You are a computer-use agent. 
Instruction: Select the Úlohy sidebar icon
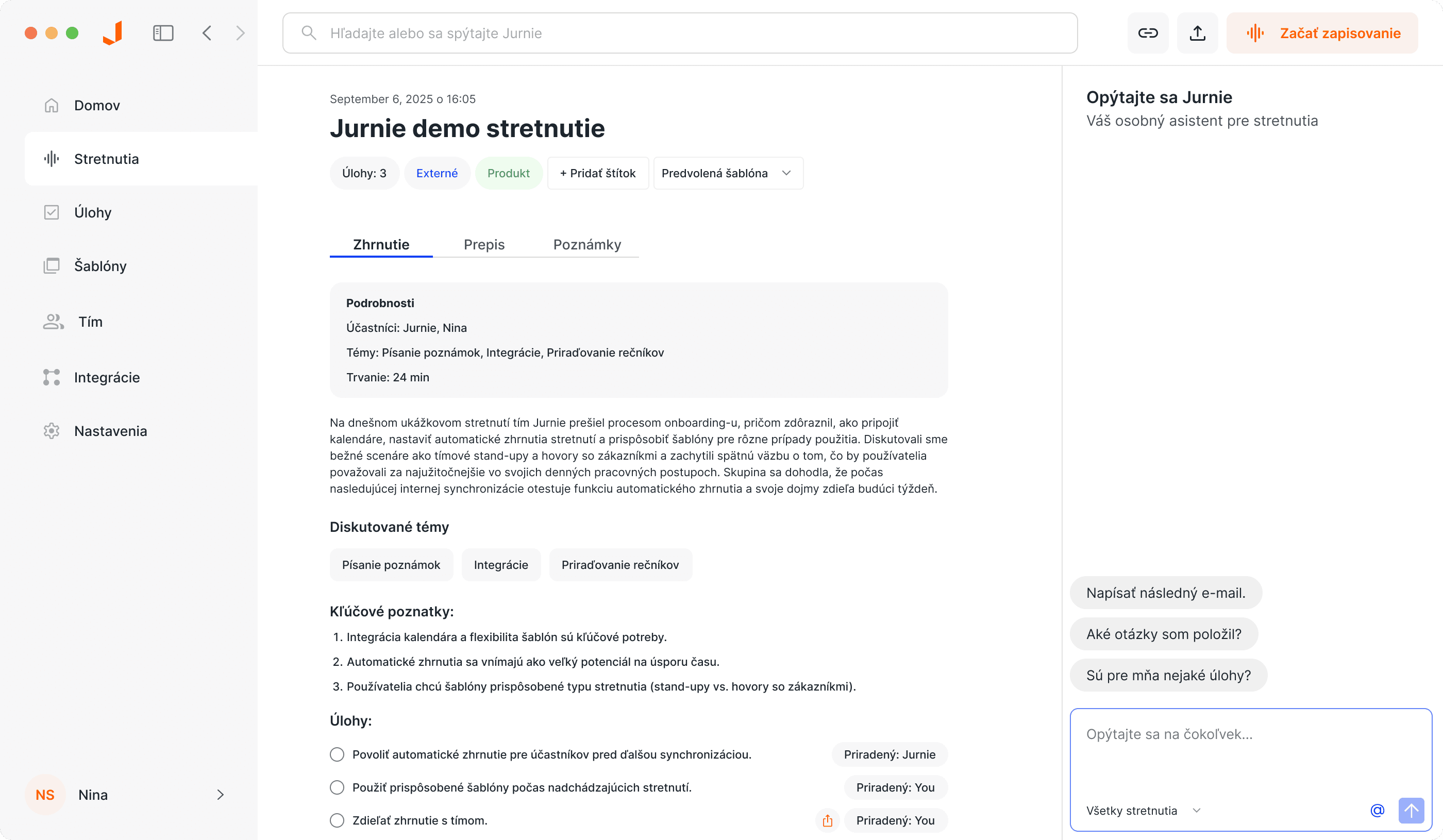[x=52, y=212]
